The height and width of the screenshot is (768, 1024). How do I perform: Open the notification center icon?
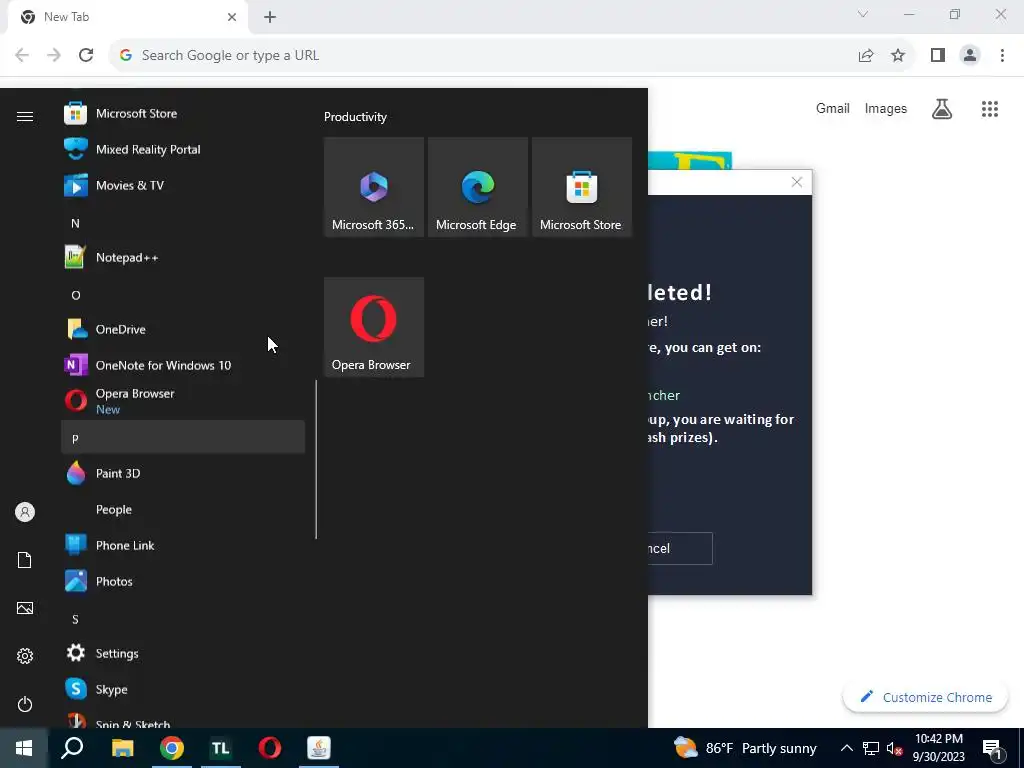point(992,748)
